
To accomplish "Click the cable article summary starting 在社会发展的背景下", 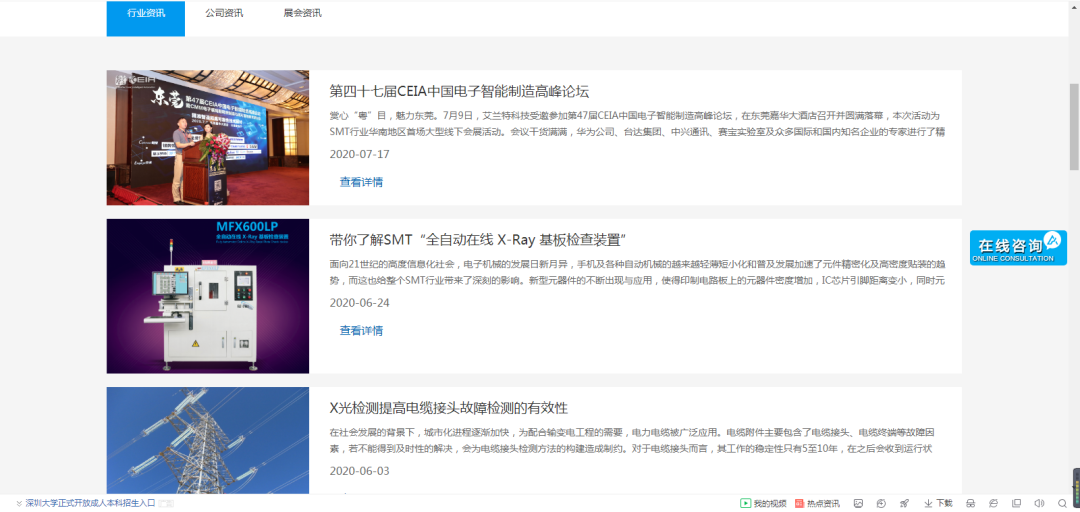I will click(x=632, y=440).
